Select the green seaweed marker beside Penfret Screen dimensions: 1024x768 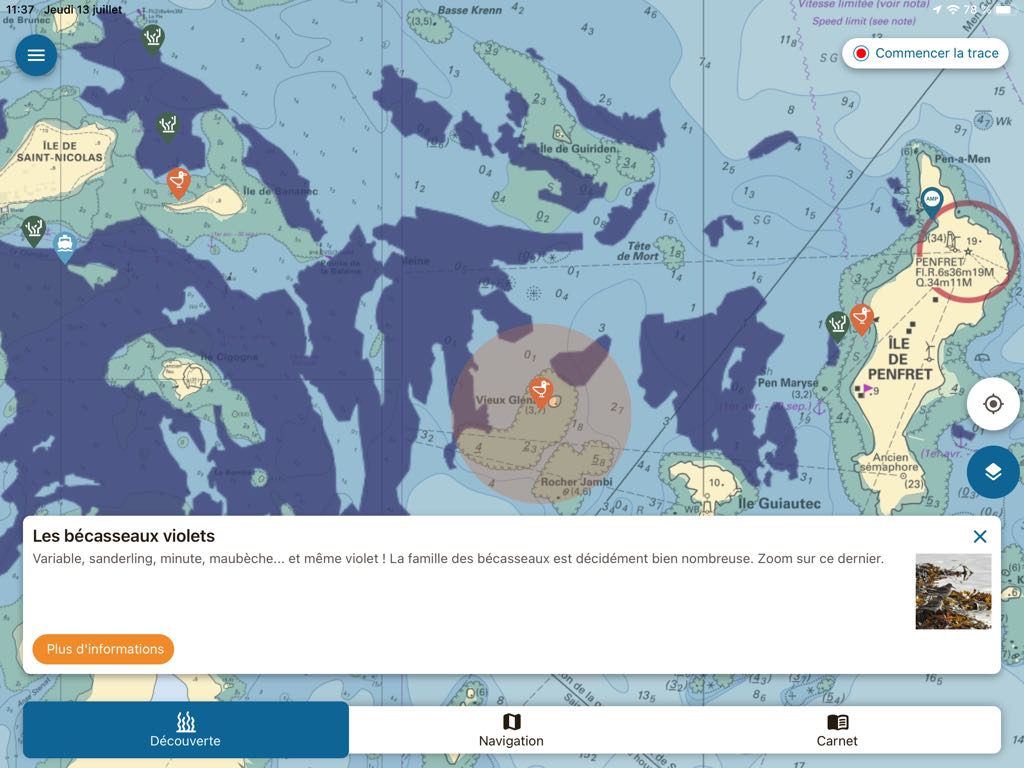pos(837,324)
